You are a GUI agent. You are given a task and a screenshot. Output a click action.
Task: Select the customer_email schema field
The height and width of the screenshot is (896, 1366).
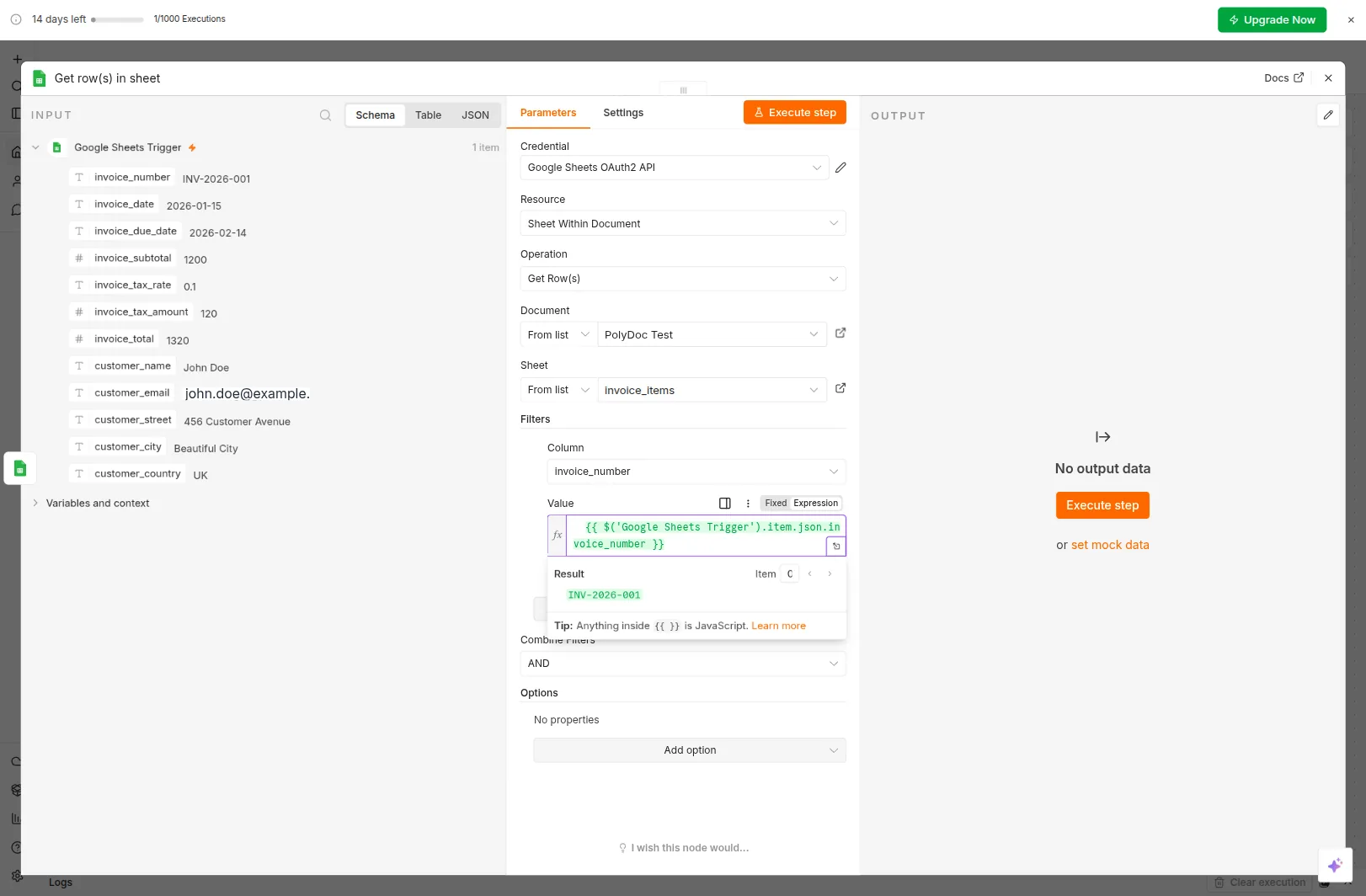pyautogui.click(x=124, y=392)
